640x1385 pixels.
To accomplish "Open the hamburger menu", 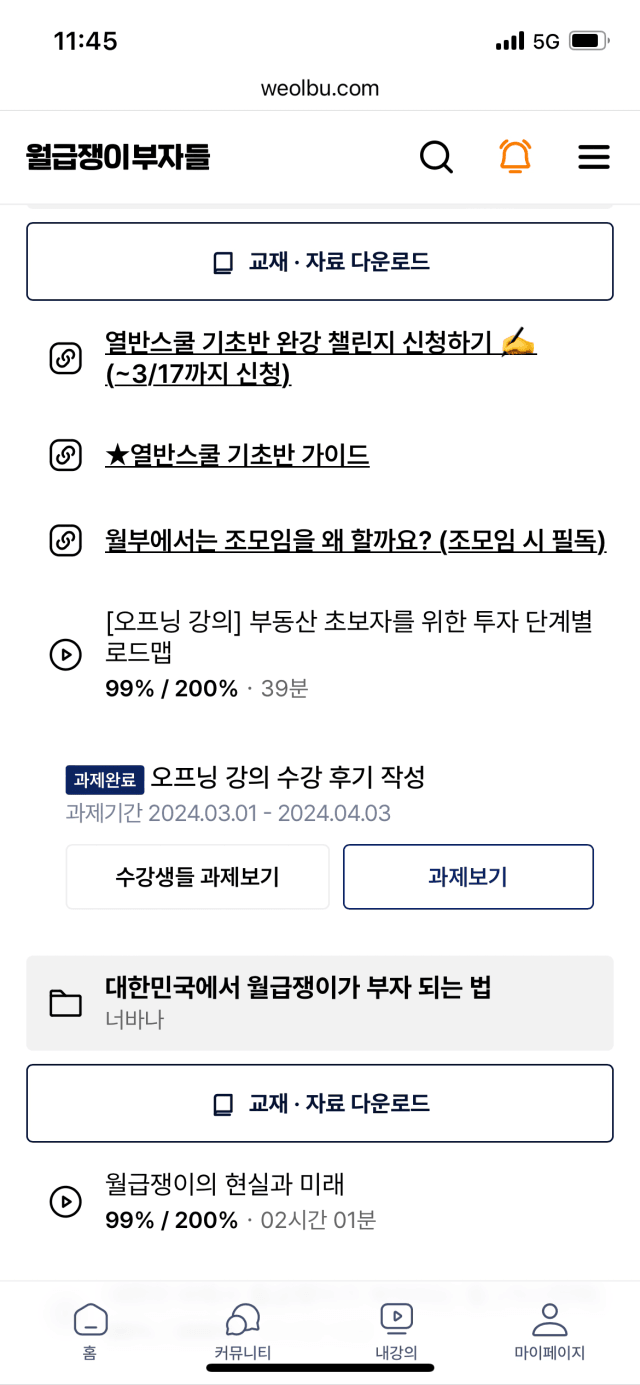I will 594,157.
